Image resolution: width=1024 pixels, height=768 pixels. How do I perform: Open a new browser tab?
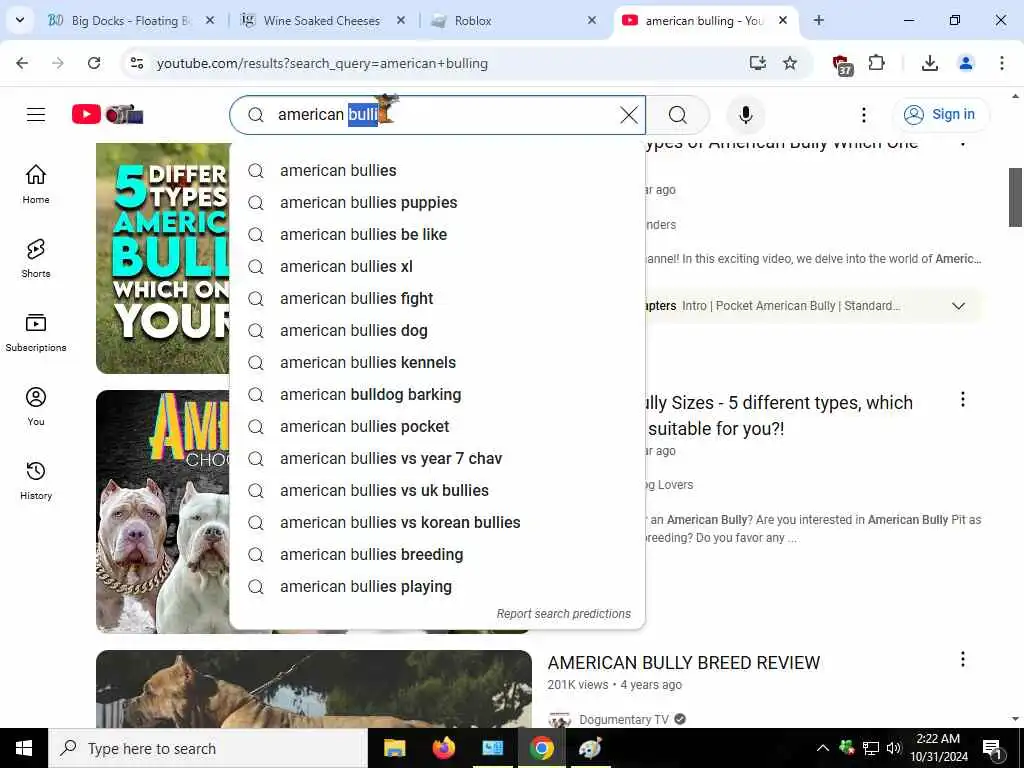818,21
